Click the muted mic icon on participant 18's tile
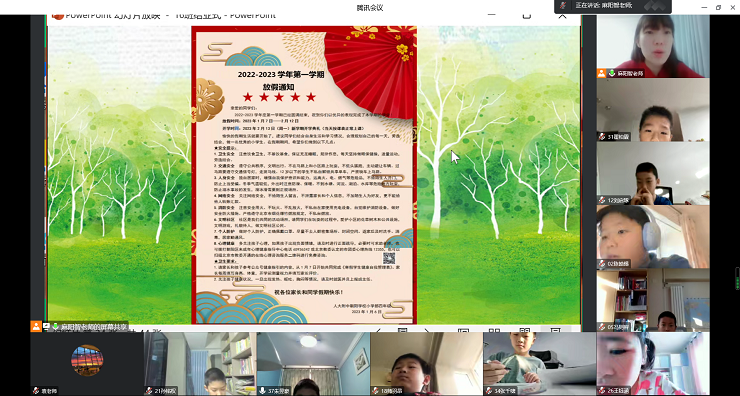740x396 pixels. pos(376,391)
